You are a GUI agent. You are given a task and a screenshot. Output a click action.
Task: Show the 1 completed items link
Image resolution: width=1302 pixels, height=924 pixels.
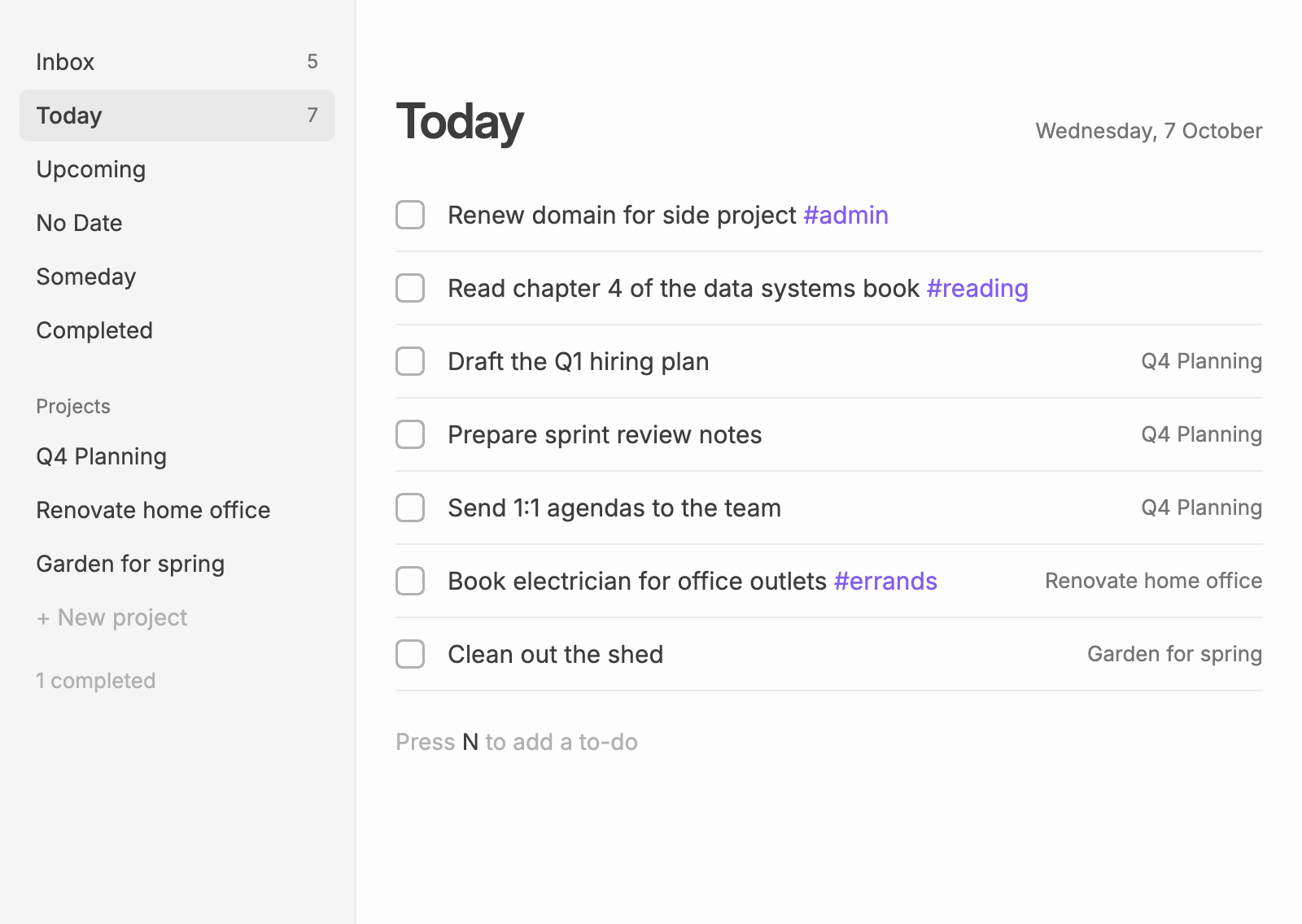coord(96,681)
